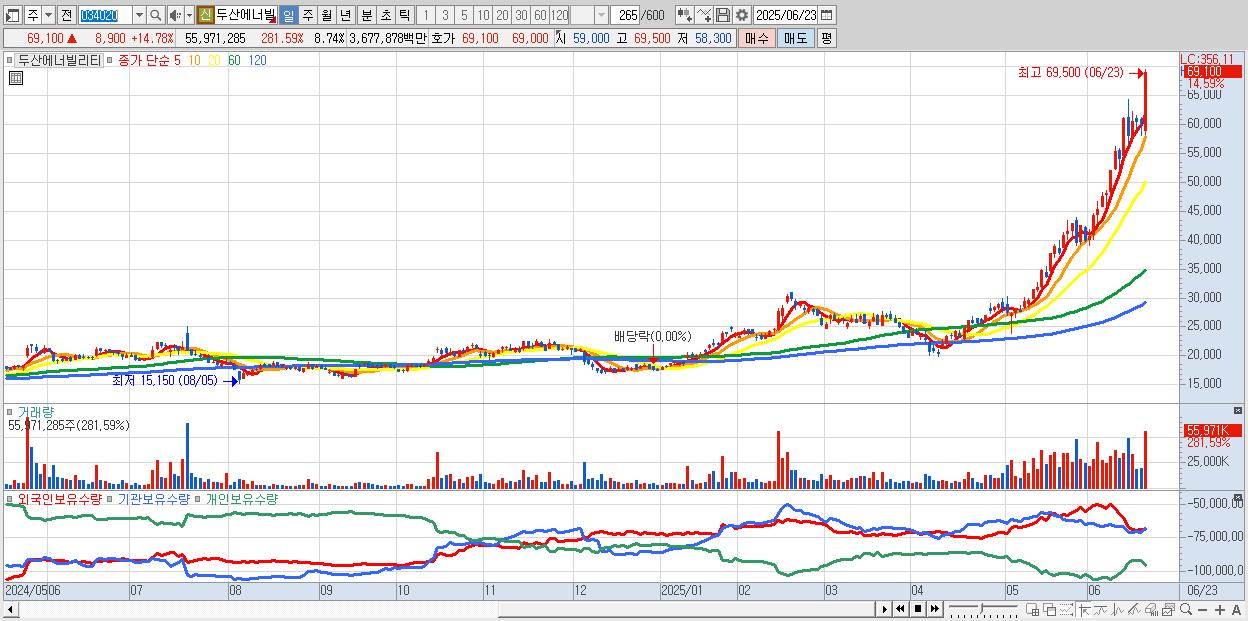Viewport: 1248px width, 621px height.
Task: Switch to monthly 월 chart period
Action: [x=326, y=15]
